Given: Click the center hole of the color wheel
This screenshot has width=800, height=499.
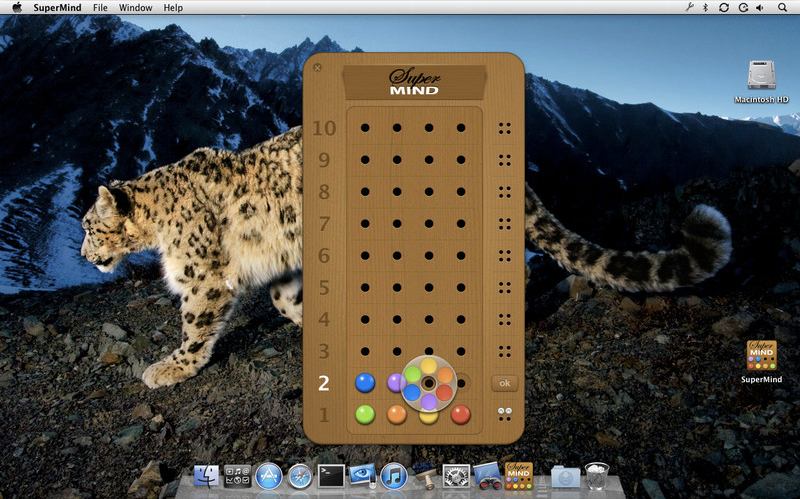Looking at the screenshot, I should 429,383.
